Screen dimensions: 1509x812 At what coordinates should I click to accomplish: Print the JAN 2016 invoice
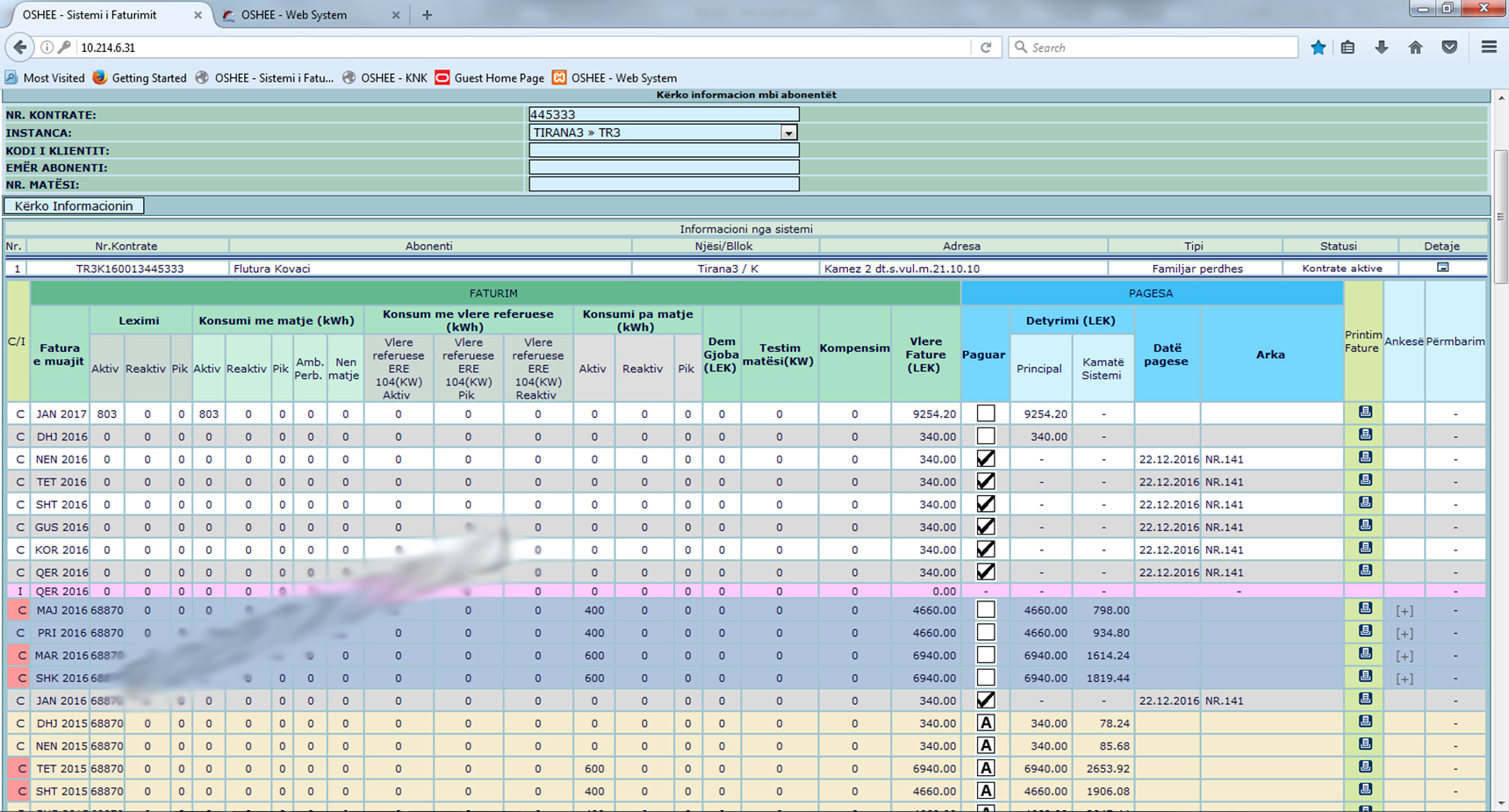[x=1365, y=699]
